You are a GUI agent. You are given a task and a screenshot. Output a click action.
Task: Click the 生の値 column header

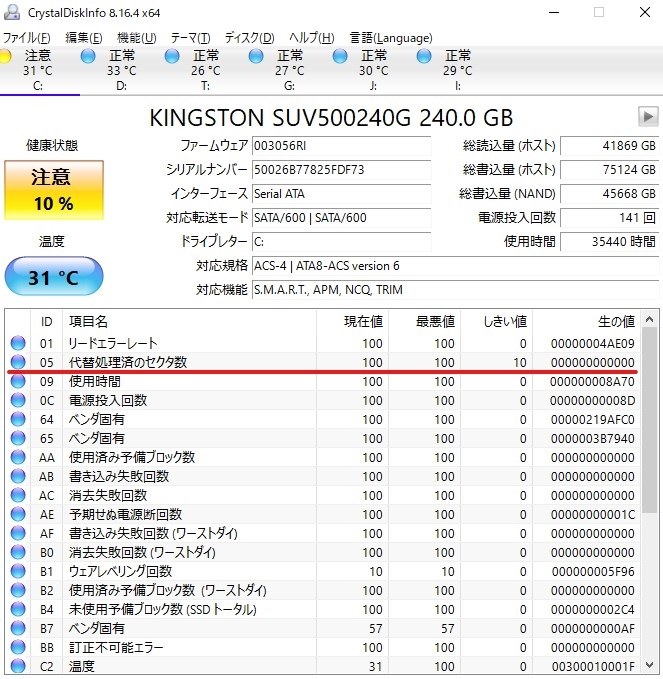tap(587, 321)
